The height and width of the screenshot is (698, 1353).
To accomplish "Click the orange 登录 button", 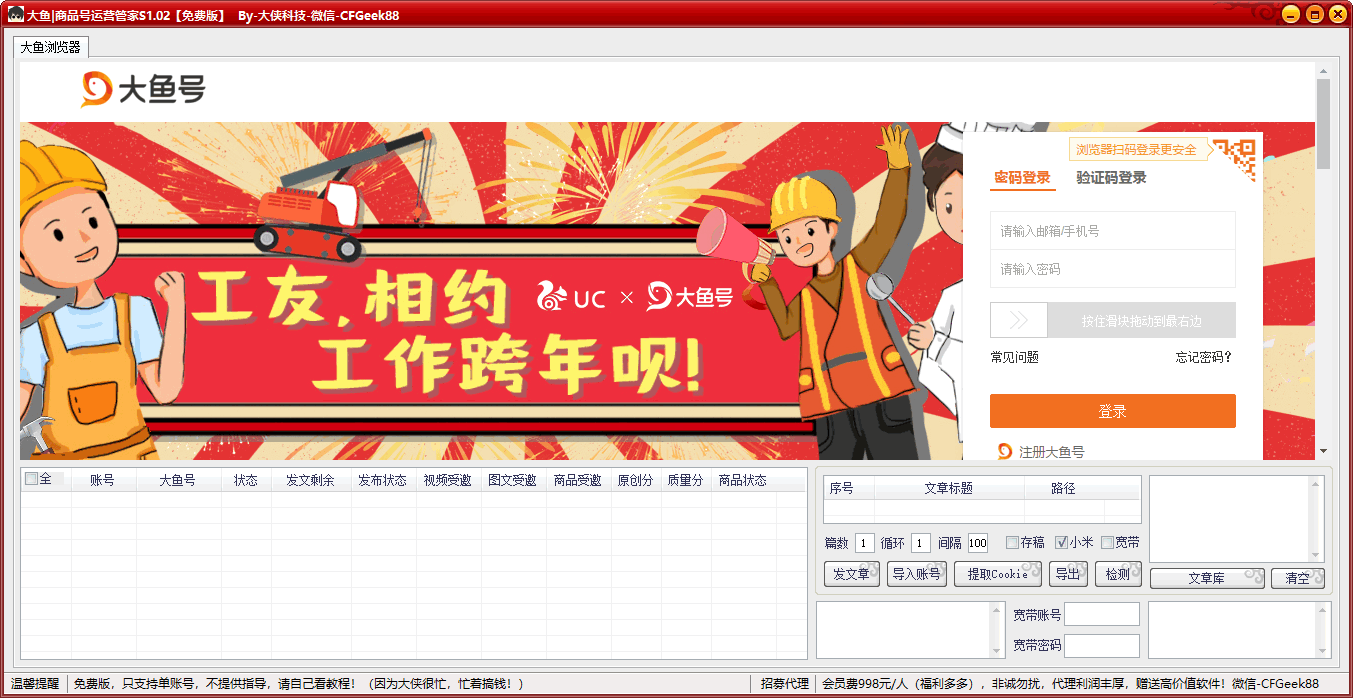I will tap(1113, 411).
